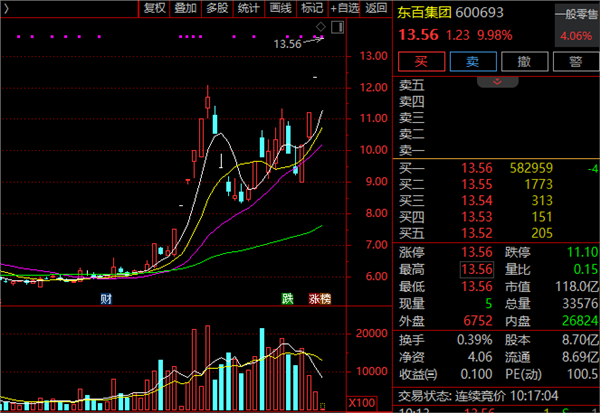Screen dimensions: 600x413
Task: Click the 财 finance marker on chart
Action: pos(105,299)
